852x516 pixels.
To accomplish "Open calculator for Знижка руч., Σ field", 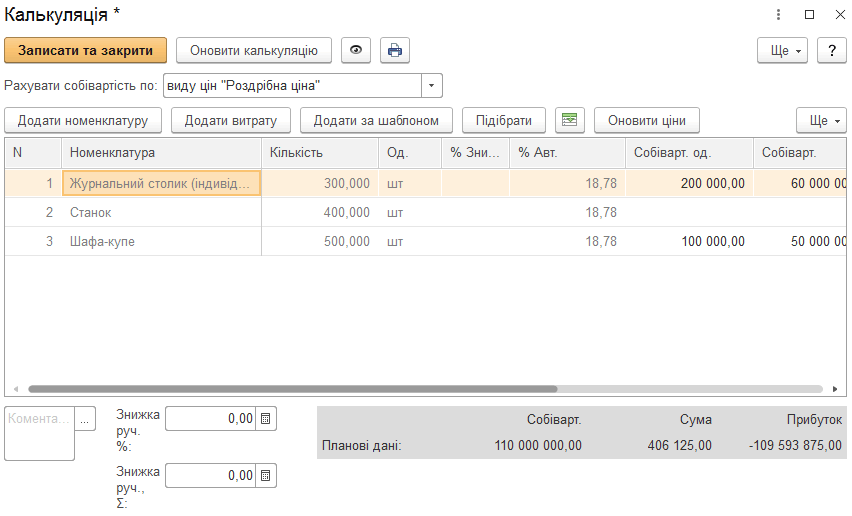I will click(x=266, y=476).
